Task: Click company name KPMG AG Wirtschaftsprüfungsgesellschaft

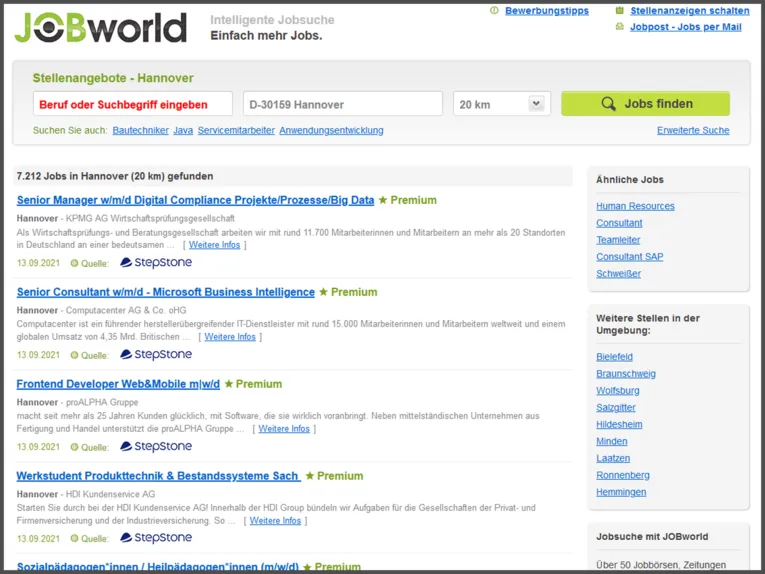Action: [x=150, y=218]
